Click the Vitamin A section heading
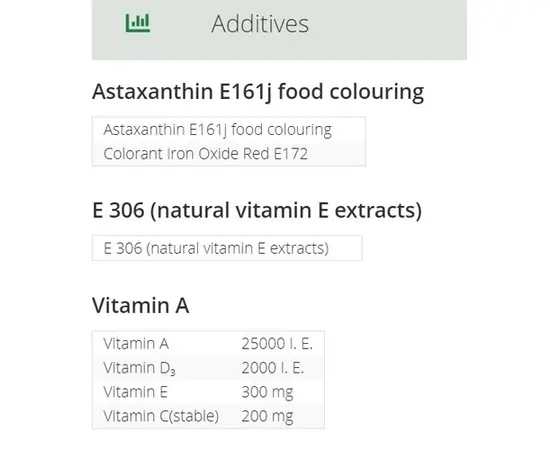Viewport: 550px width, 450px height. tap(141, 305)
